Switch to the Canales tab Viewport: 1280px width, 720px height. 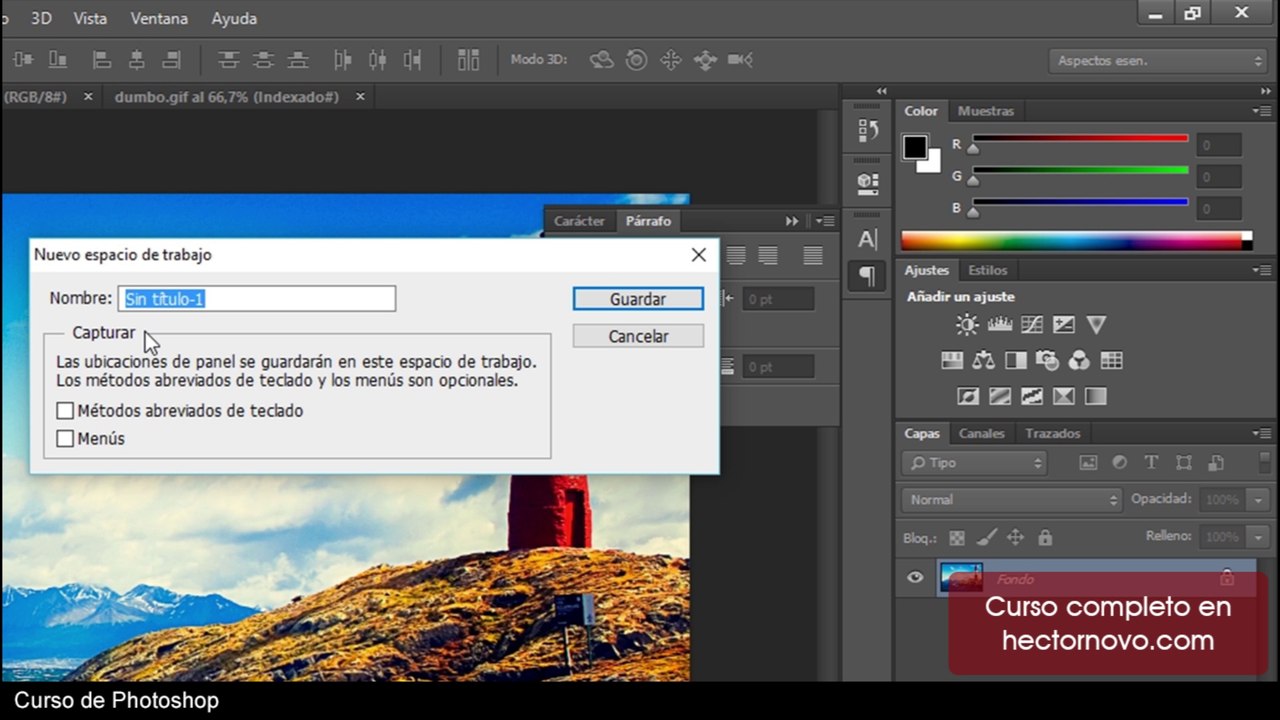(x=982, y=433)
